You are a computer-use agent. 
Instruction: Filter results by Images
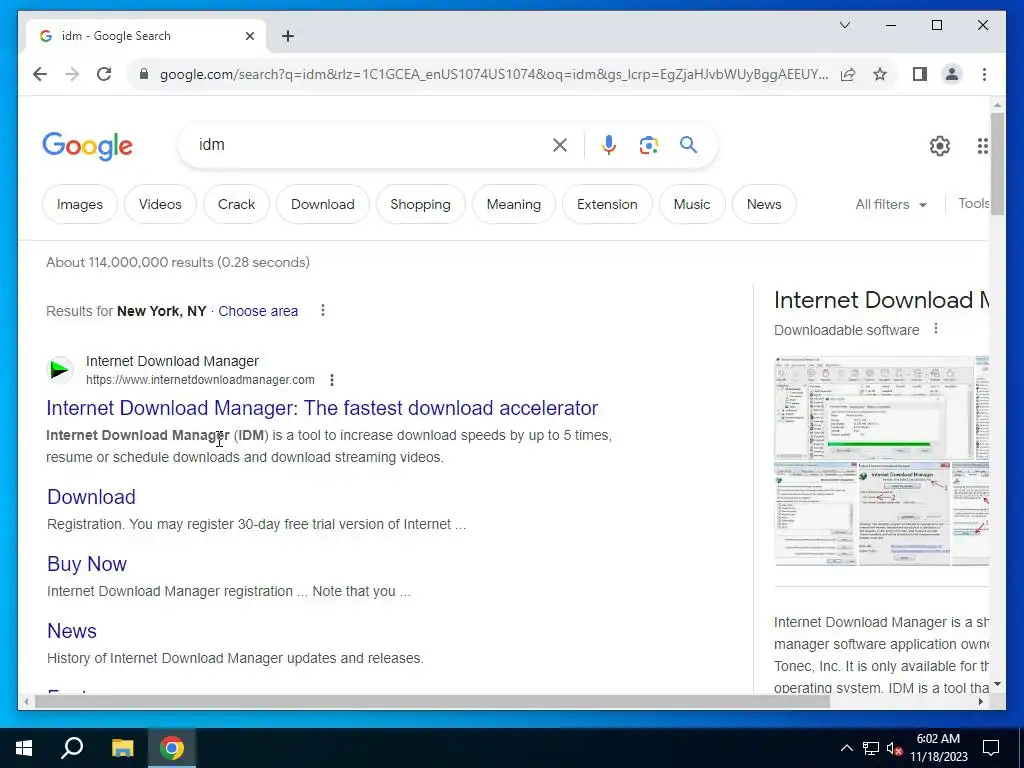80,204
